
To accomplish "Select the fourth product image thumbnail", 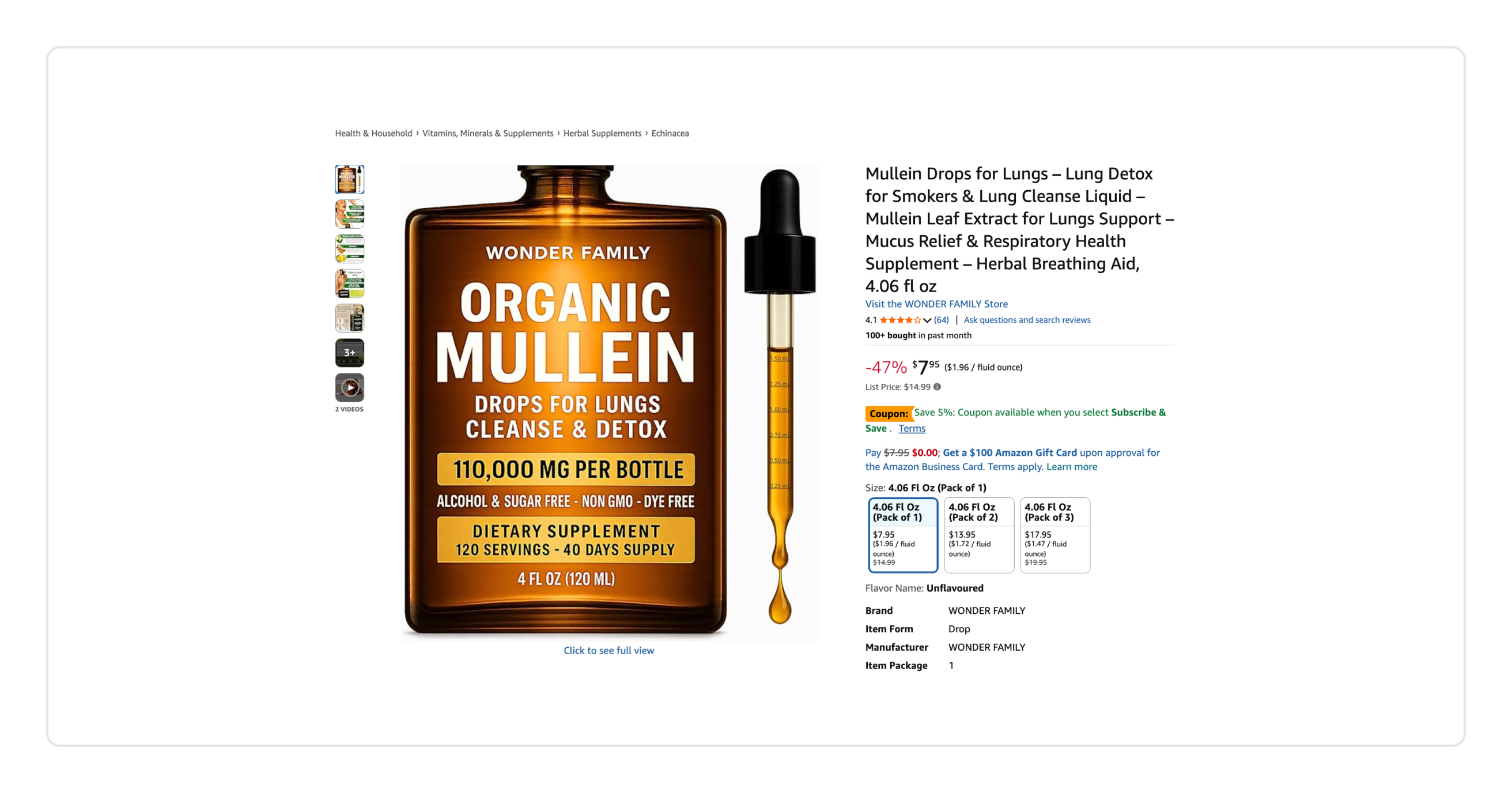I will [x=350, y=284].
